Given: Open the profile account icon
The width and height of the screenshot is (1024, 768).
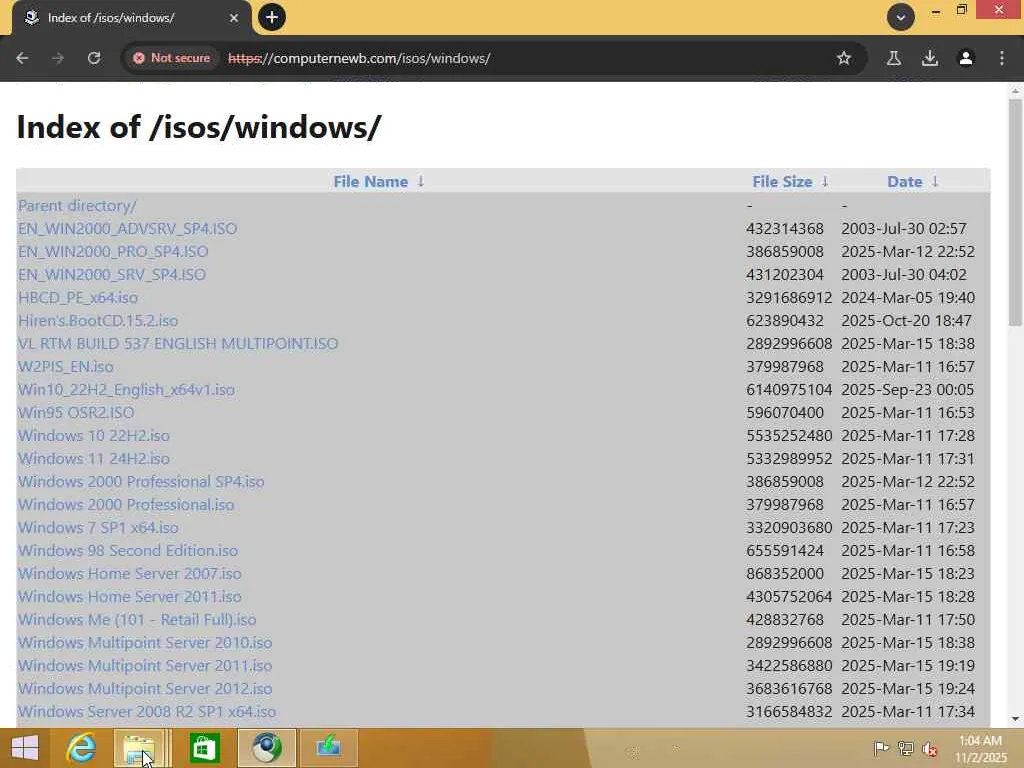Looking at the screenshot, I should (966, 58).
